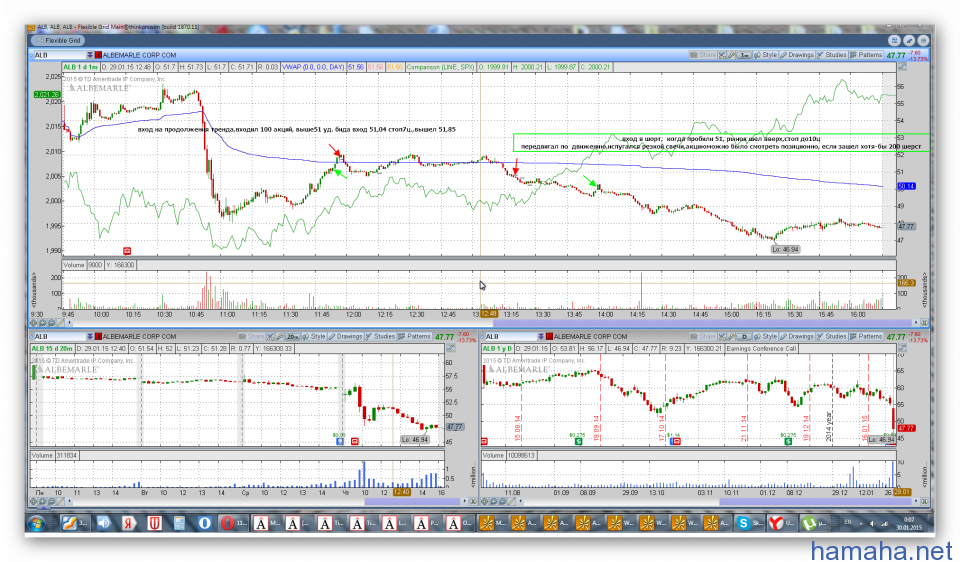Image resolution: width=960 pixels, height=562 pixels.
Task: Expand symbol dropdown arrow in 1y chart
Action: coord(541,337)
